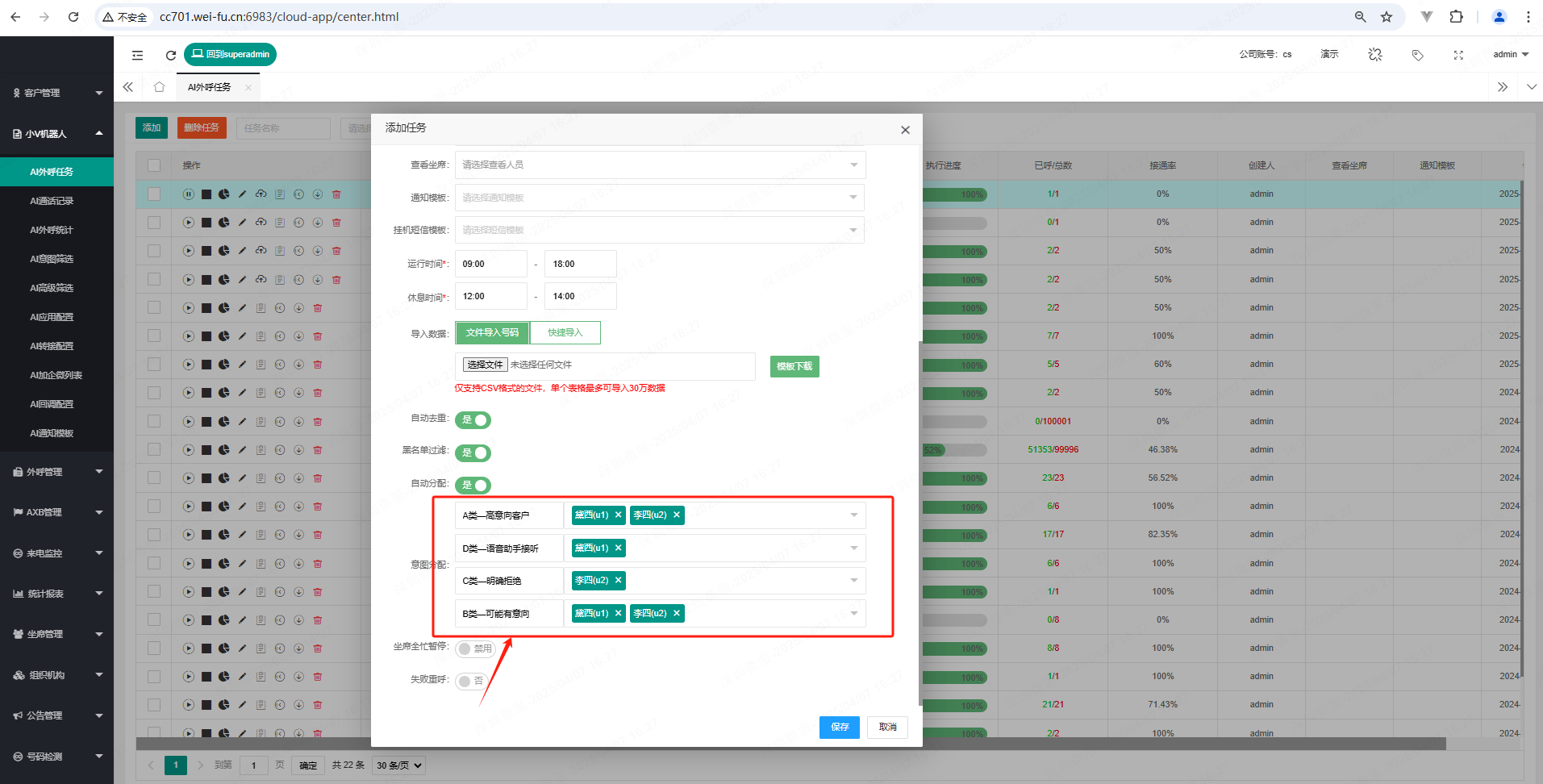Click the fullscreen icon in header

click(1458, 55)
